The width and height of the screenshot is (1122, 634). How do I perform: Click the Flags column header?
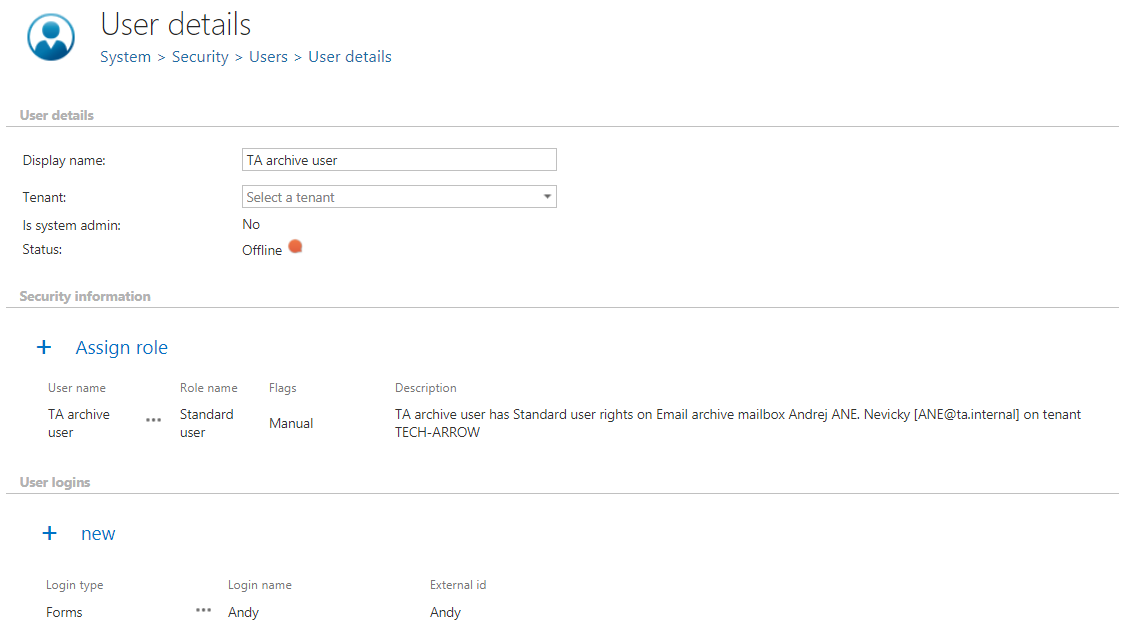pos(282,388)
